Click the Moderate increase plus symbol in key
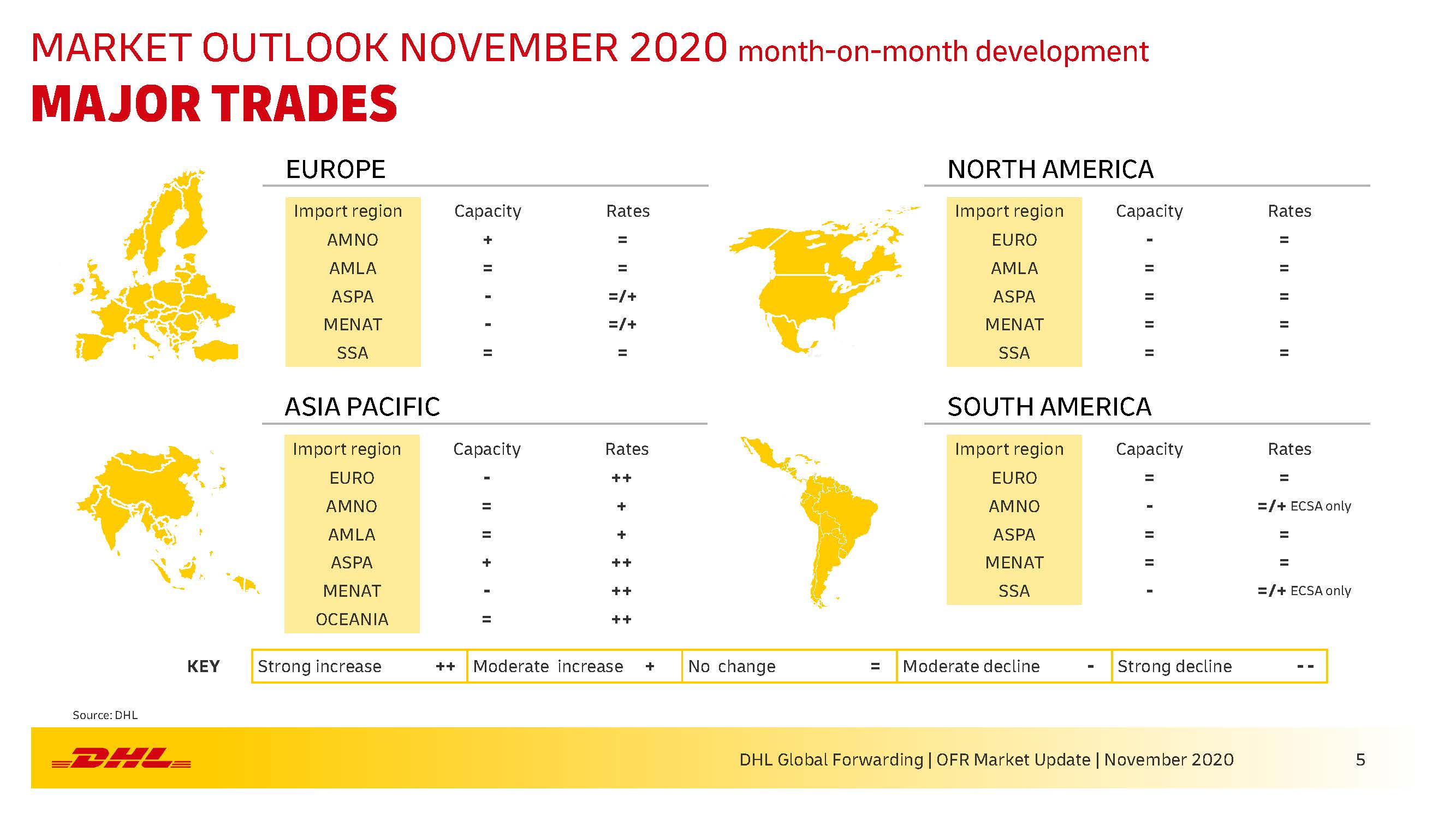The width and height of the screenshot is (1456, 819). (x=650, y=667)
